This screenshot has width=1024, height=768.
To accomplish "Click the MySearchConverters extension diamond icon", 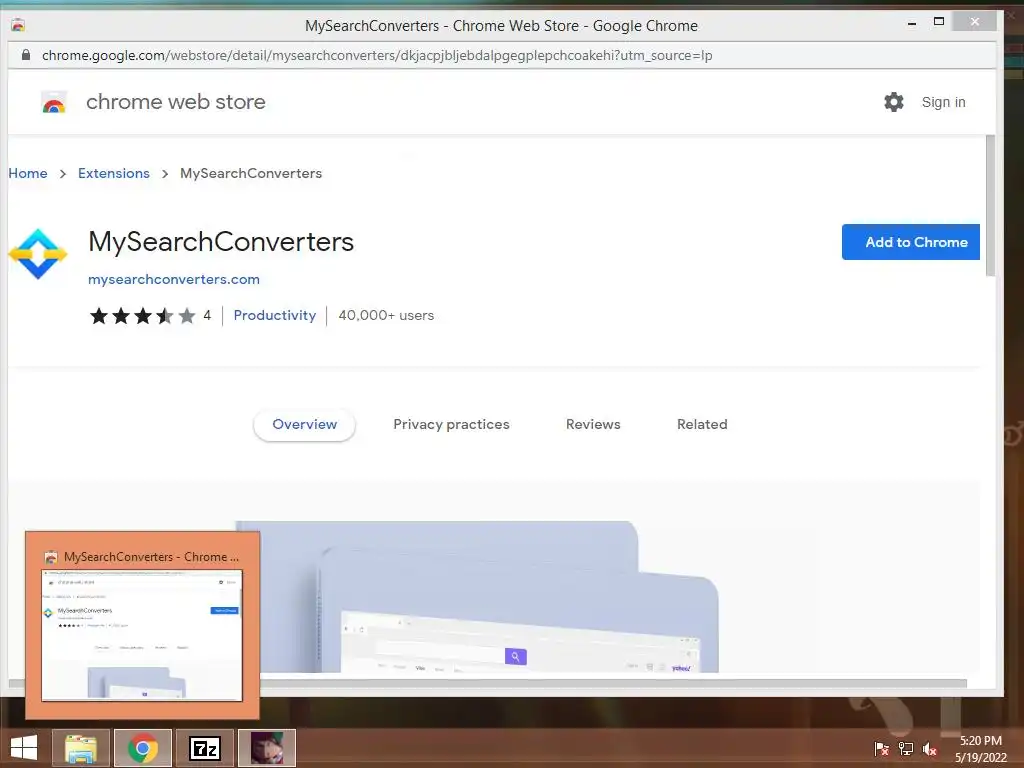I will (38, 254).
